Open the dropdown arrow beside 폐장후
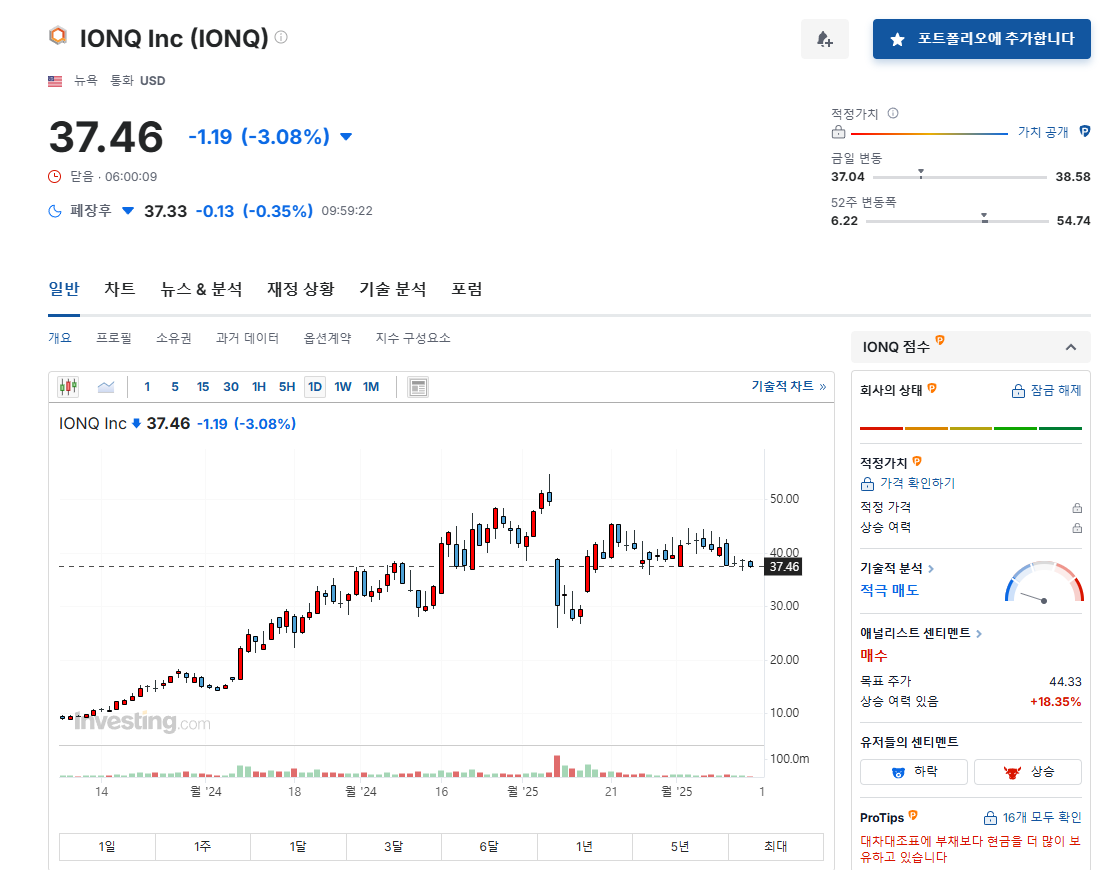The image size is (1107, 870). click(127, 210)
